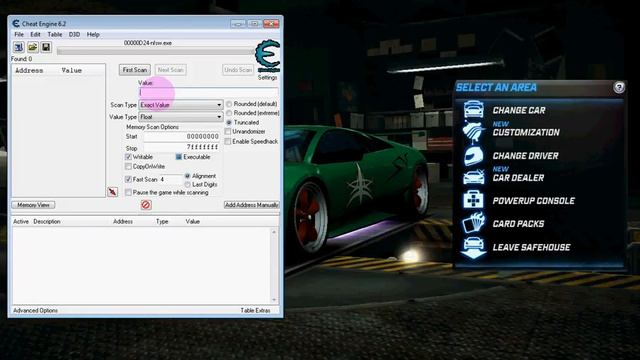The image size is (640, 360).
Task: Select Rounded (extreme) radio button
Action: [229, 113]
